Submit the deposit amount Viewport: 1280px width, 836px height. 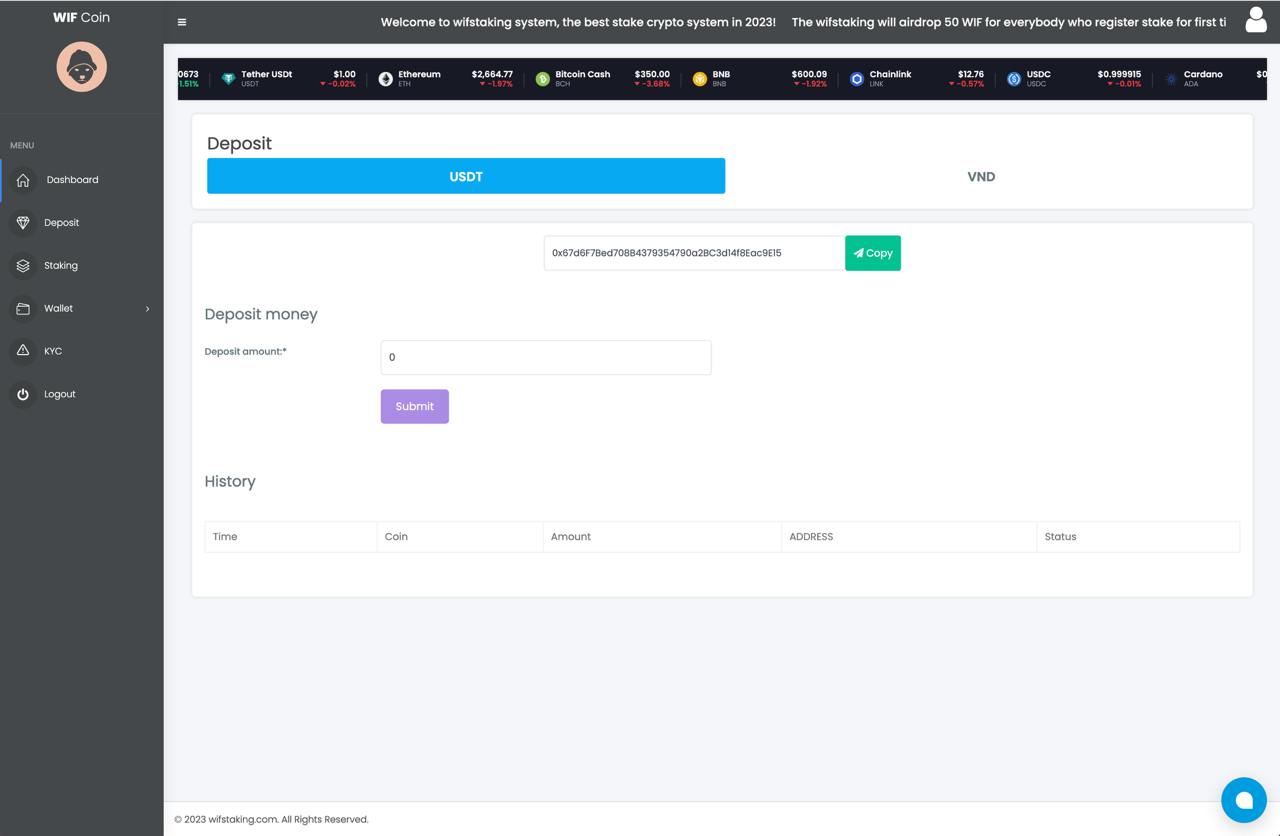[415, 406]
